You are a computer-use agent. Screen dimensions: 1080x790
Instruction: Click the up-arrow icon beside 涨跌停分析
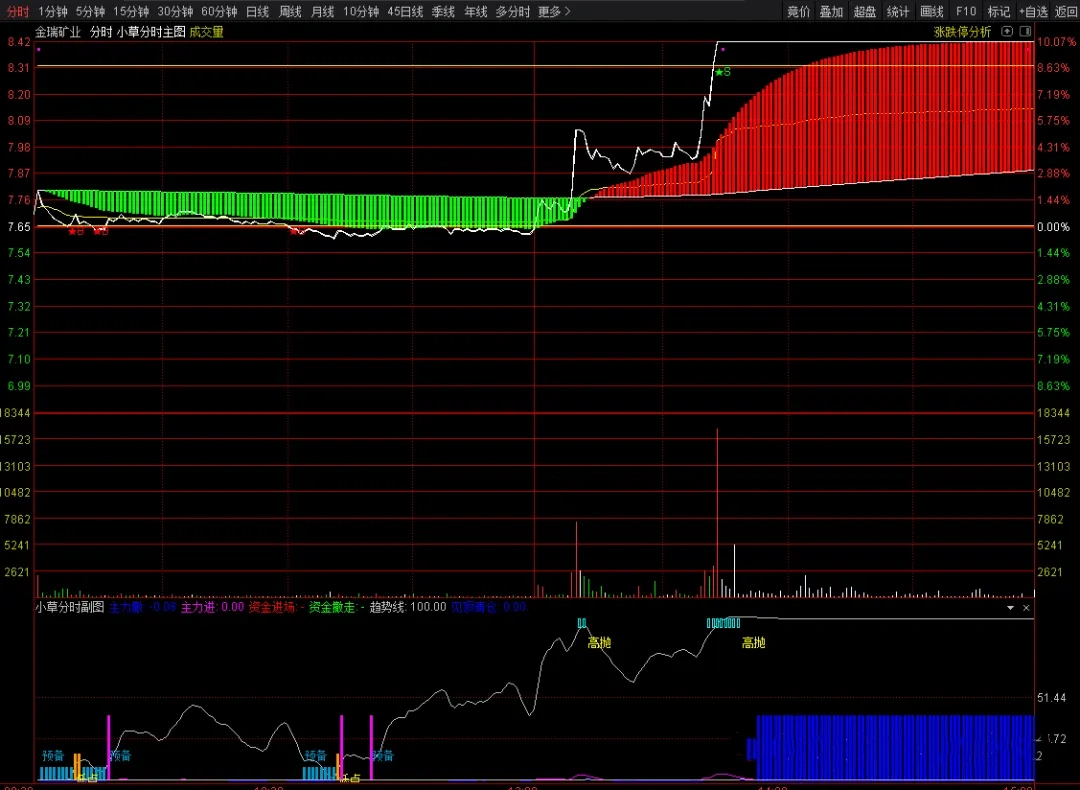point(1008,32)
